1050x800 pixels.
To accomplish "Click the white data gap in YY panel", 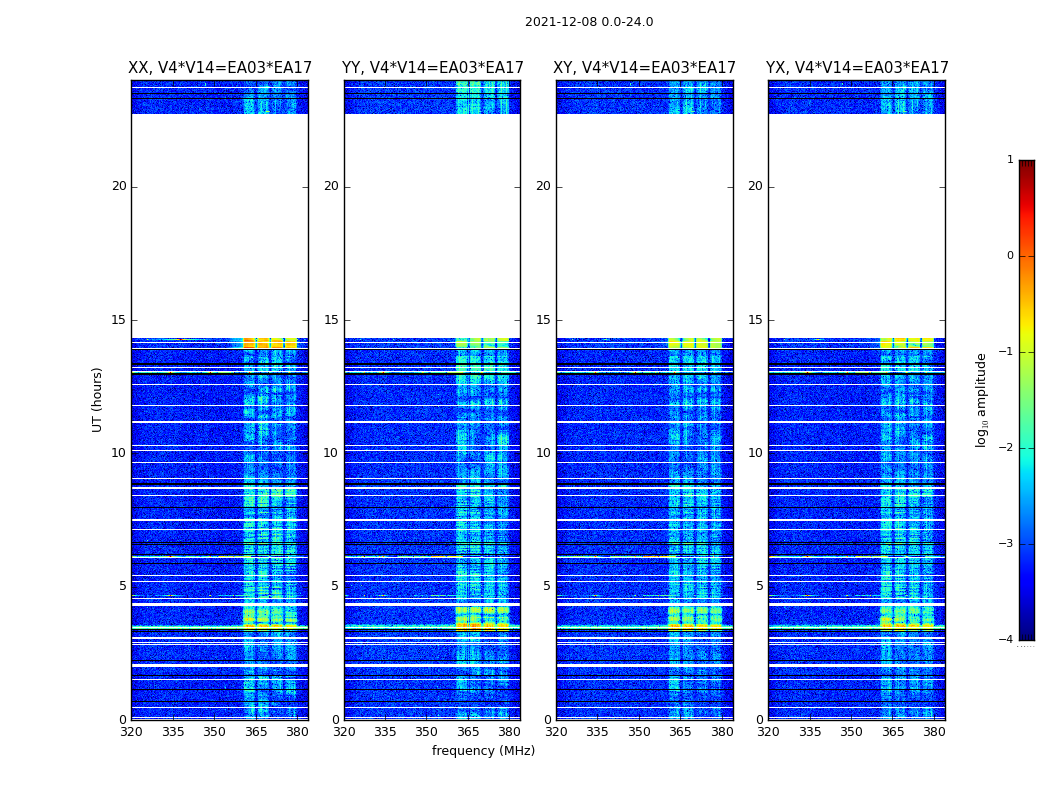I will [432, 225].
